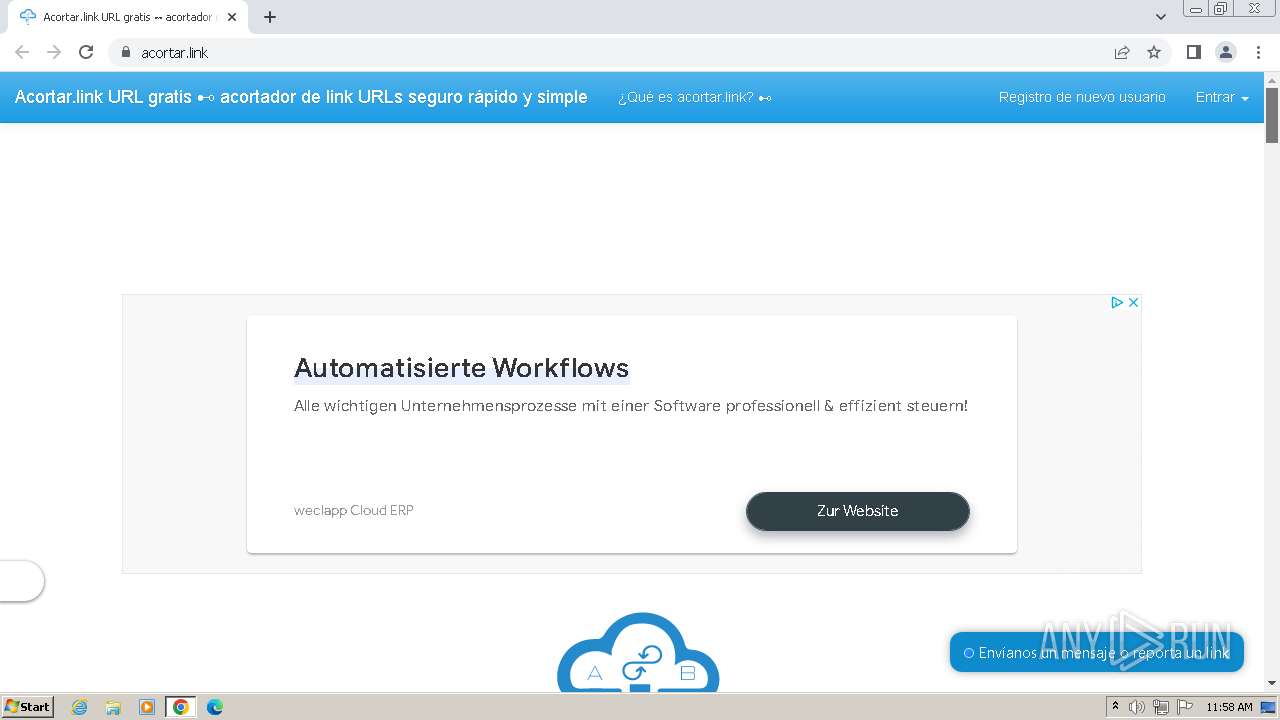Close the ad with the X icon
This screenshot has height=720, width=1280.
1133,302
